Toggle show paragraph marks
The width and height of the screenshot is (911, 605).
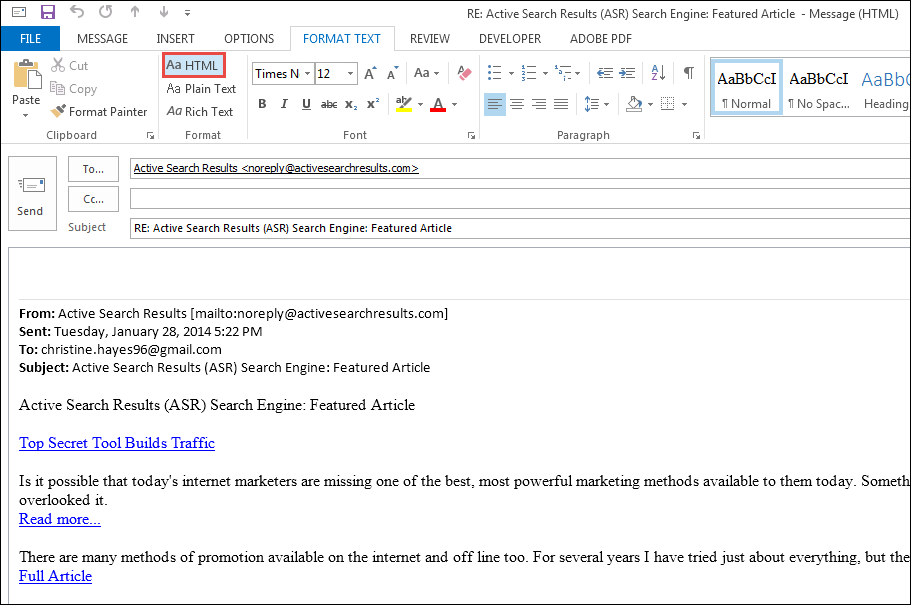point(688,73)
